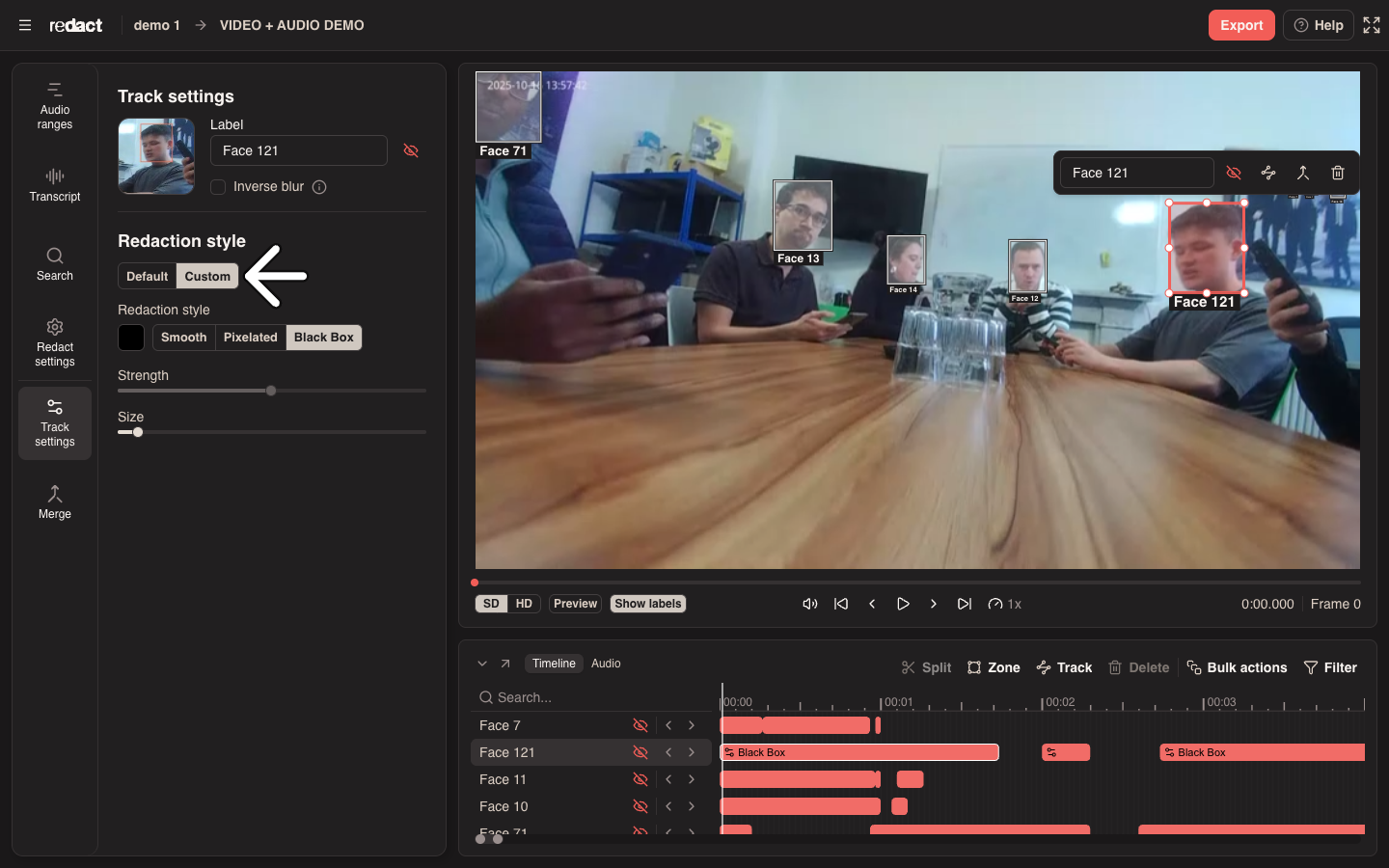Screen dimensions: 1389x868
Task: Toggle visibility for Face 10 track
Action: point(640,806)
